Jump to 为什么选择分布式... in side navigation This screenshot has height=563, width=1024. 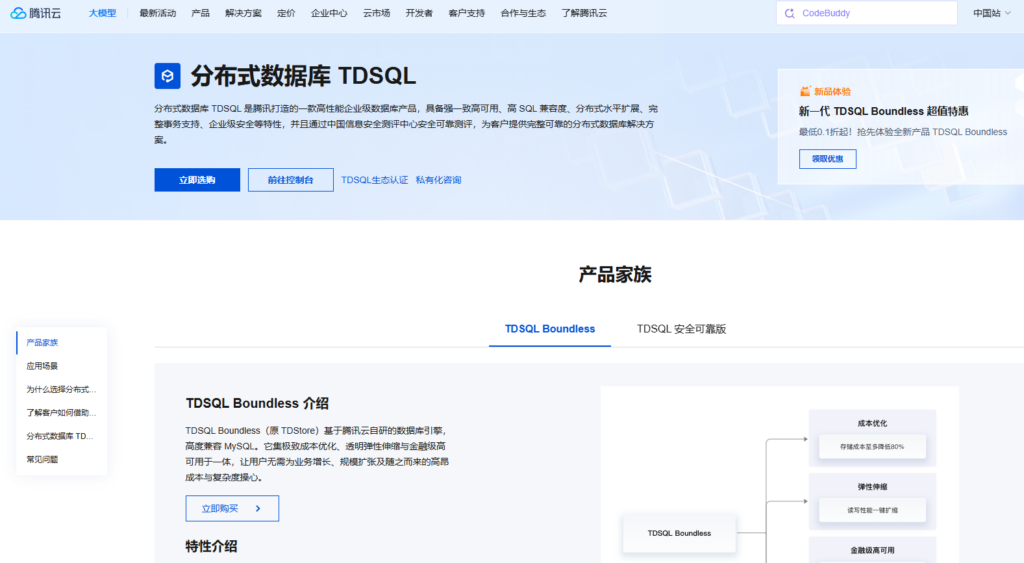coord(61,389)
